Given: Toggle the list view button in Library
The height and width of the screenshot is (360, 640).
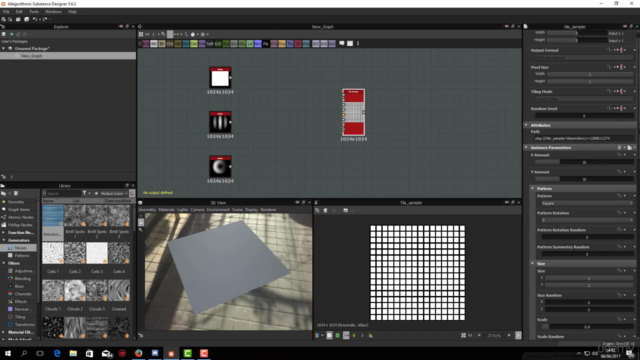Looking at the screenshot, I should pos(132,193).
